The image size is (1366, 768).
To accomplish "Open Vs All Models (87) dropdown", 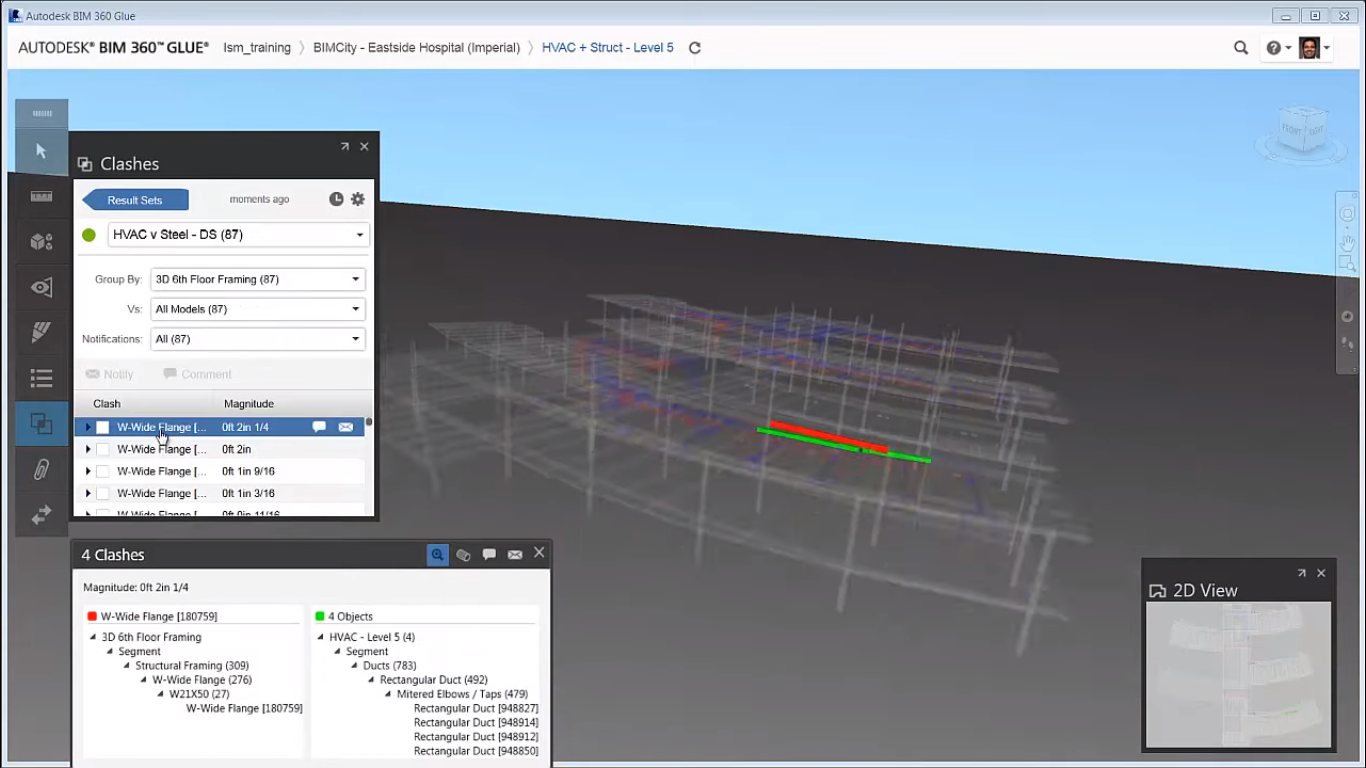I will (x=258, y=310).
